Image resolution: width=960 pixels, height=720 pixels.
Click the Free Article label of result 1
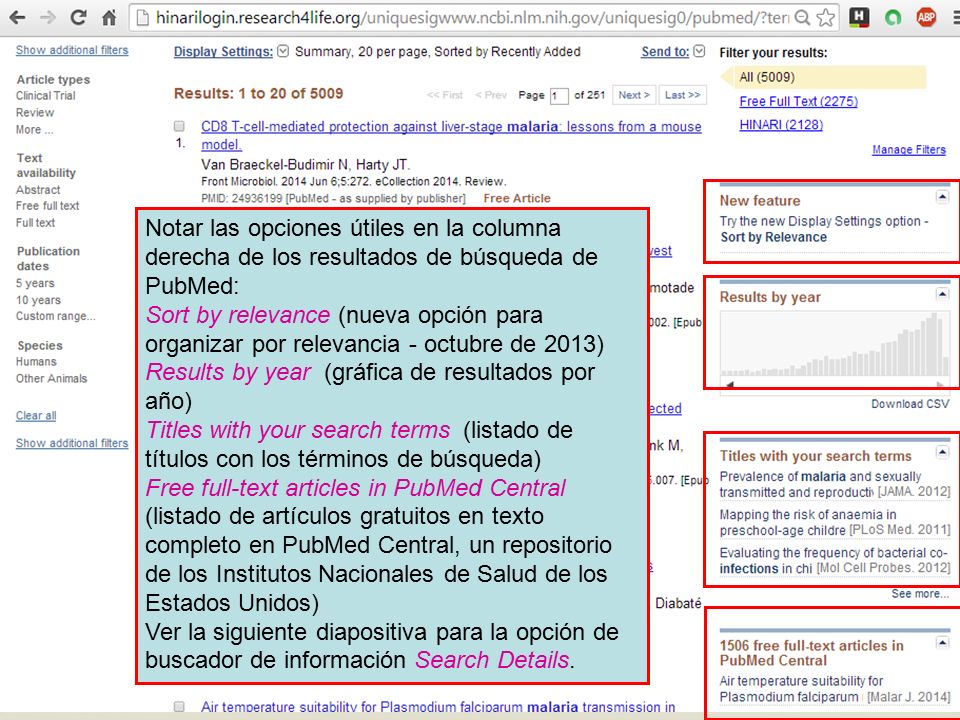(517, 198)
